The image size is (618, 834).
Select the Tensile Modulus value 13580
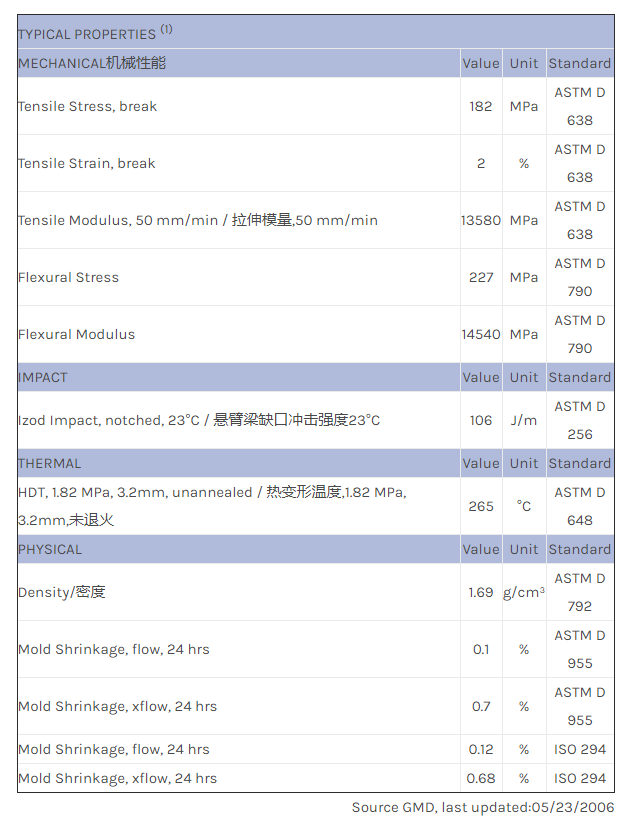[481, 220]
